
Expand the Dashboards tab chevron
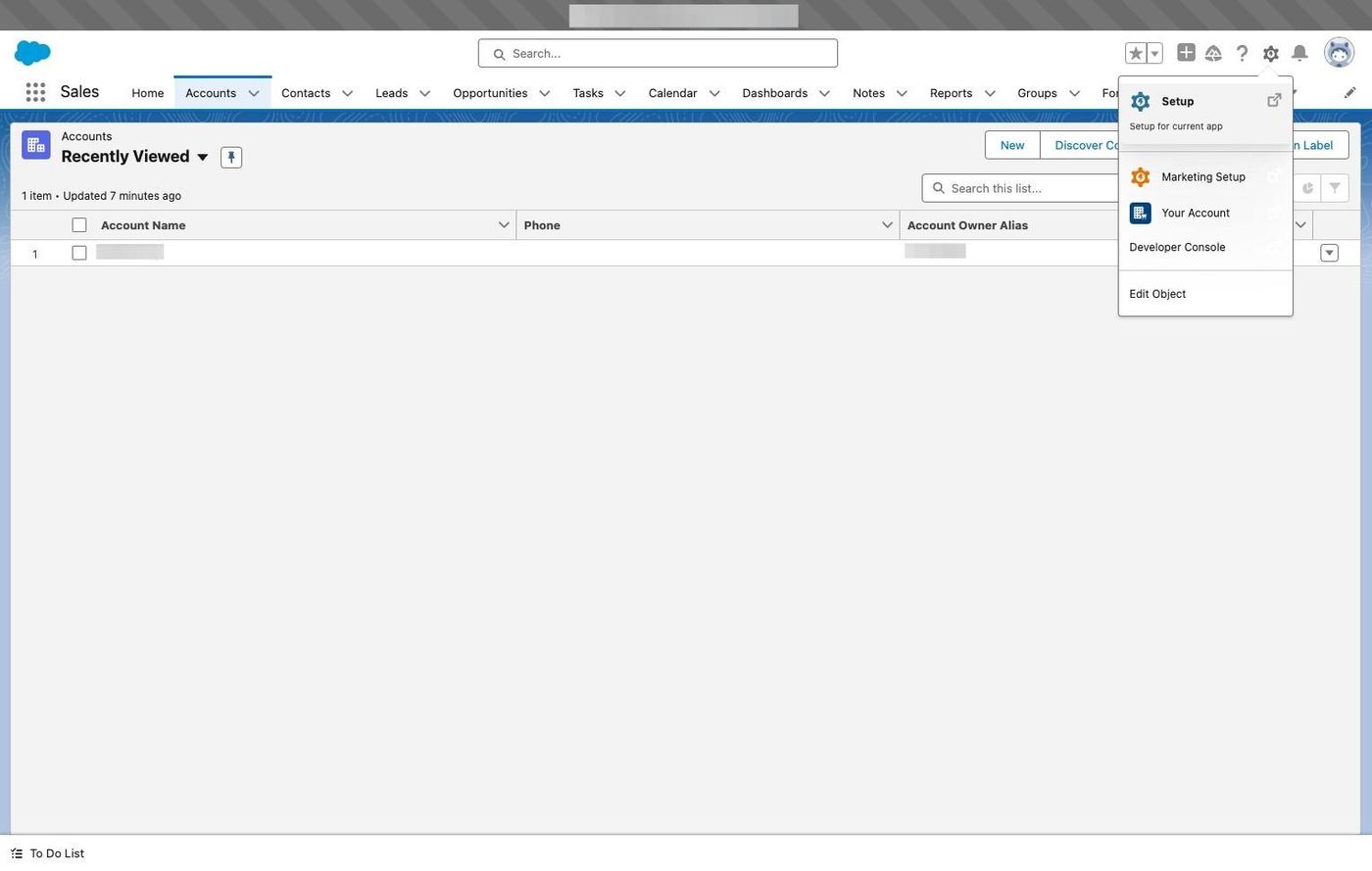click(x=824, y=93)
